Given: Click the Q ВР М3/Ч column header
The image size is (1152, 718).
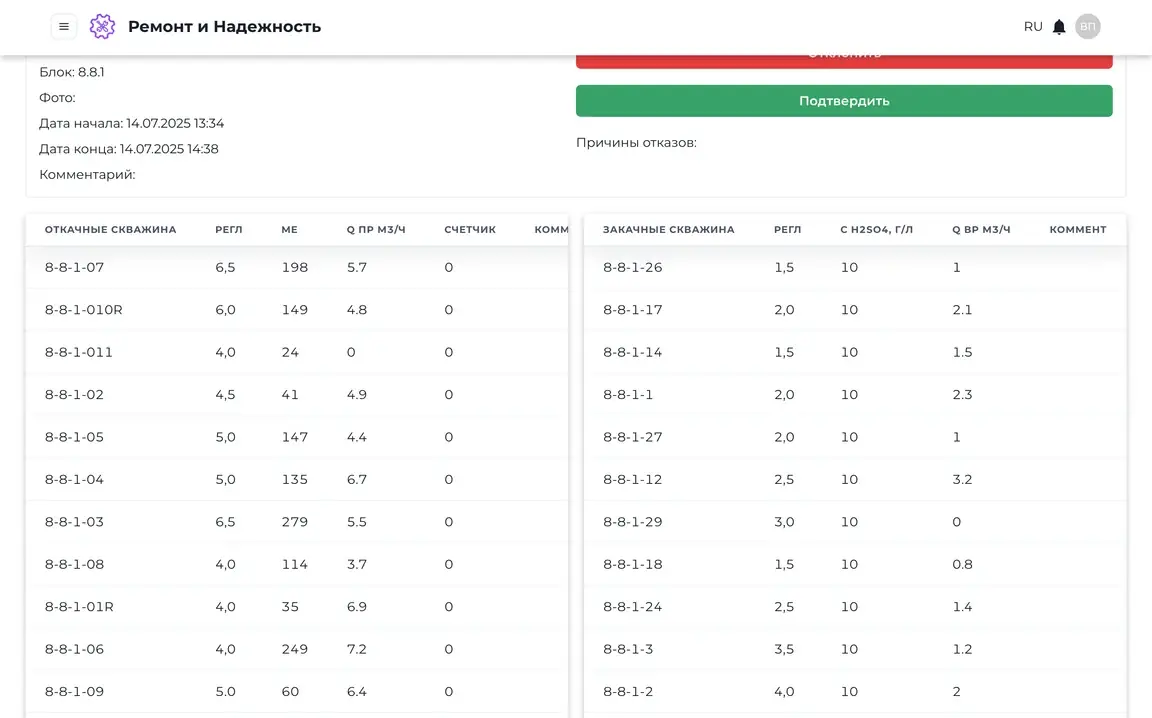Looking at the screenshot, I should (x=982, y=229).
